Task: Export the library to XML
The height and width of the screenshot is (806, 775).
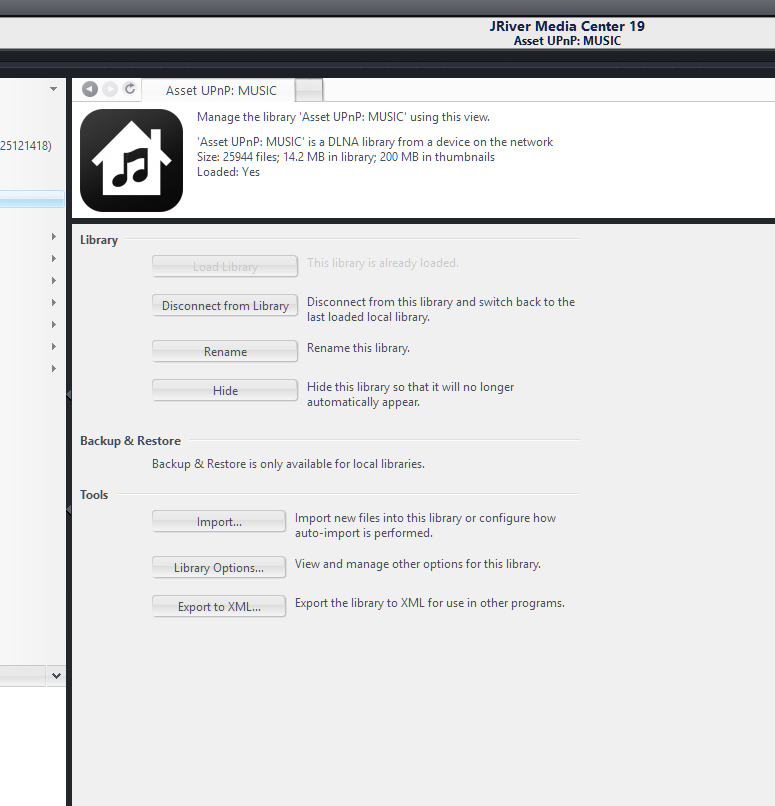Action: pyautogui.click(x=219, y=607)
